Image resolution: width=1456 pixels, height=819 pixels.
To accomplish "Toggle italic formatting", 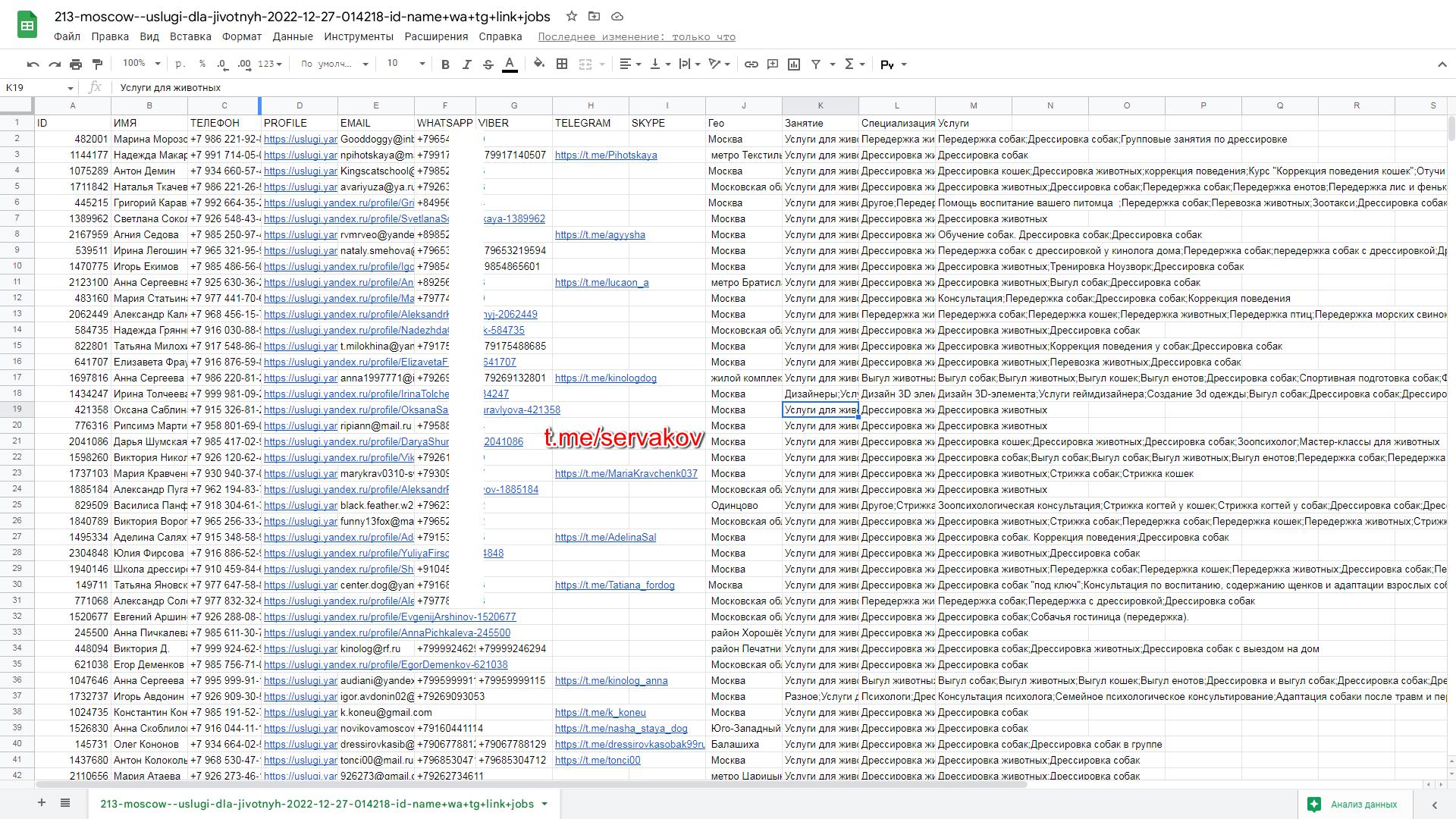I will pos(466,64).
